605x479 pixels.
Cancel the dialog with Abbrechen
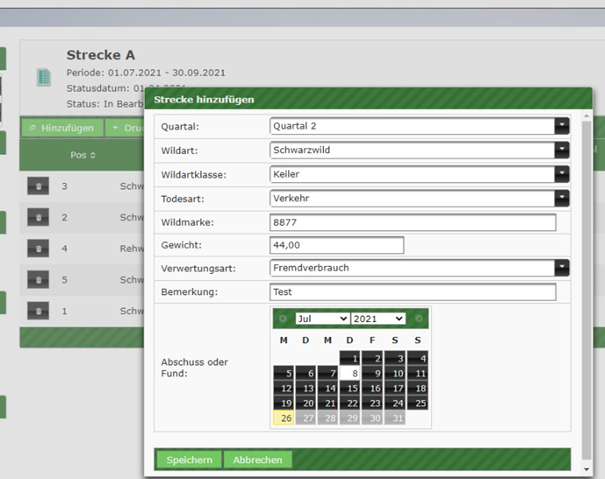pyautogui.click(x=257, y=460)
